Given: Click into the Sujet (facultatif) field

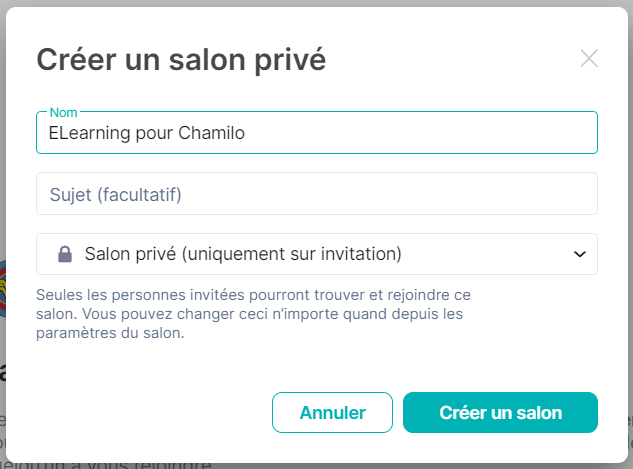Looking at the screenshot, I should 316,193.
